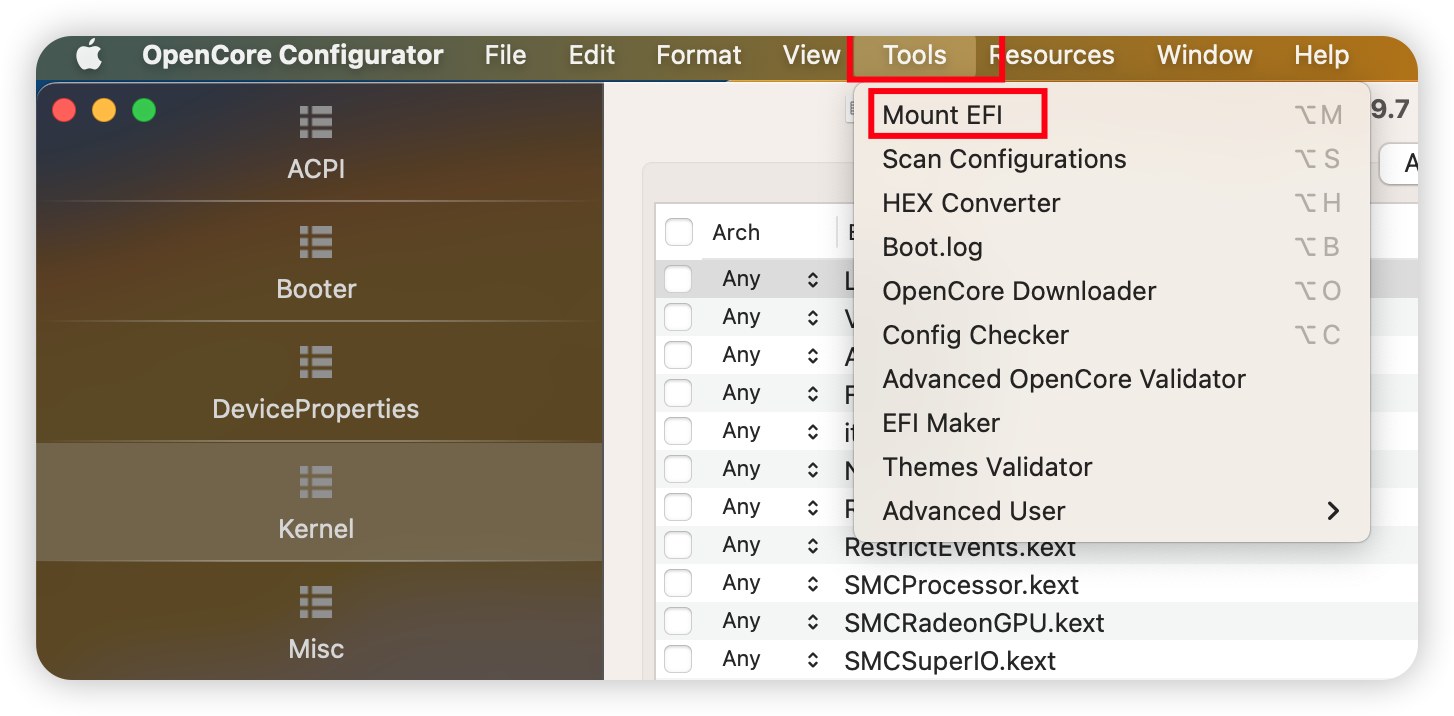Viewport: 1454px width, 716px height.
Task: Select the Misc sidebar icon
Action: (316, 603)
